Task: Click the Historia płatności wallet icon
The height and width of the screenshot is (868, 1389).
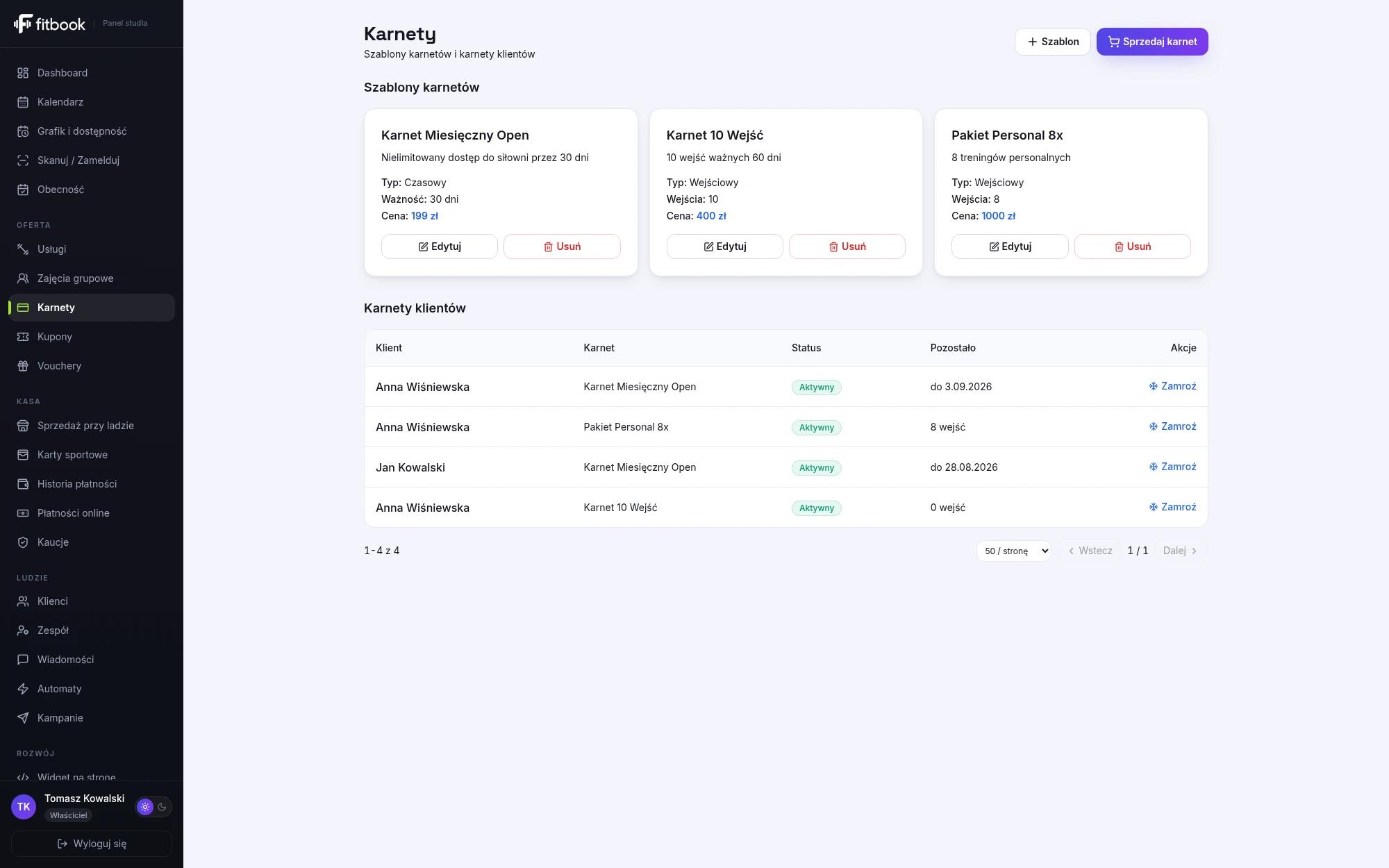Action: pos(23,484)
